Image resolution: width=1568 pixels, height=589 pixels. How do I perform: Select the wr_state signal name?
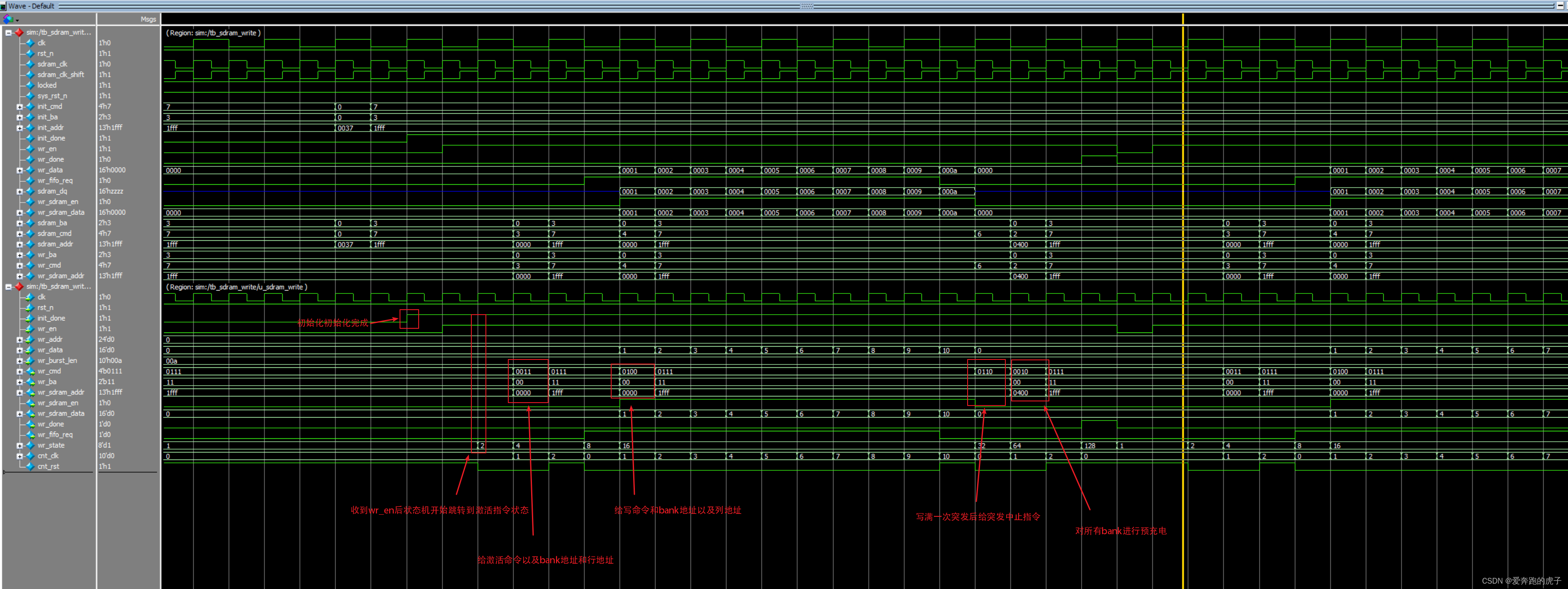pos(51,445)
